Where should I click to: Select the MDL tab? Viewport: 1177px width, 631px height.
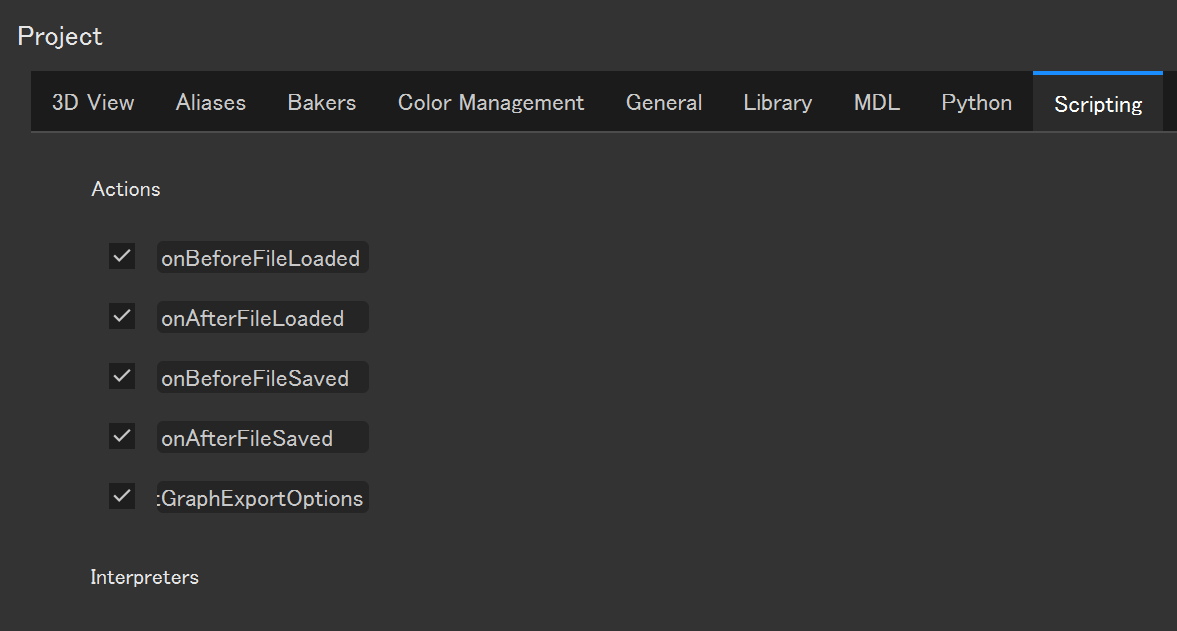coord(877,102)
